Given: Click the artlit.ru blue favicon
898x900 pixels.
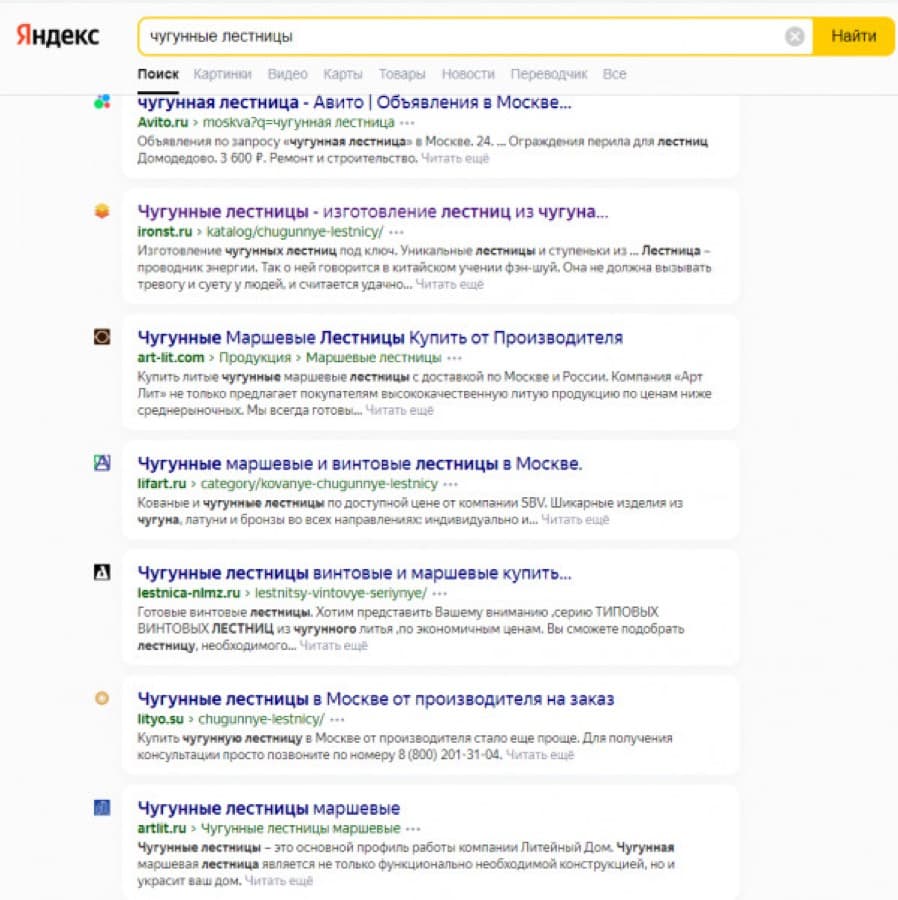Looking at the screenshot, I should (102, 808).
